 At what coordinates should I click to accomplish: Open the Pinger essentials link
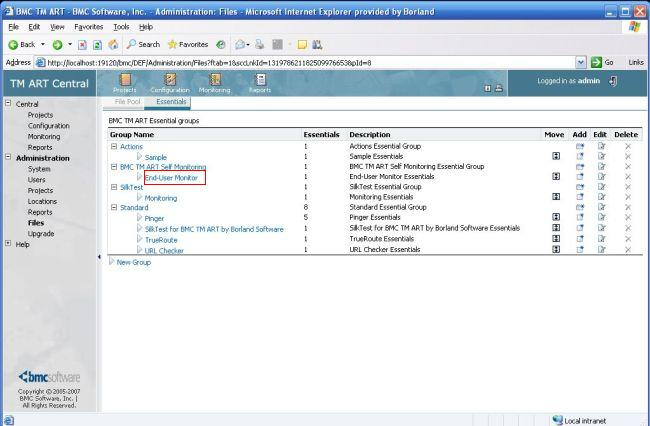click(154, 218)
